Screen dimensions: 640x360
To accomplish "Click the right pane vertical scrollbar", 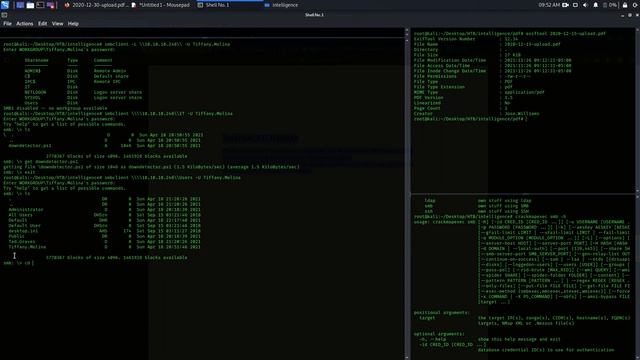I will (638, 110).
